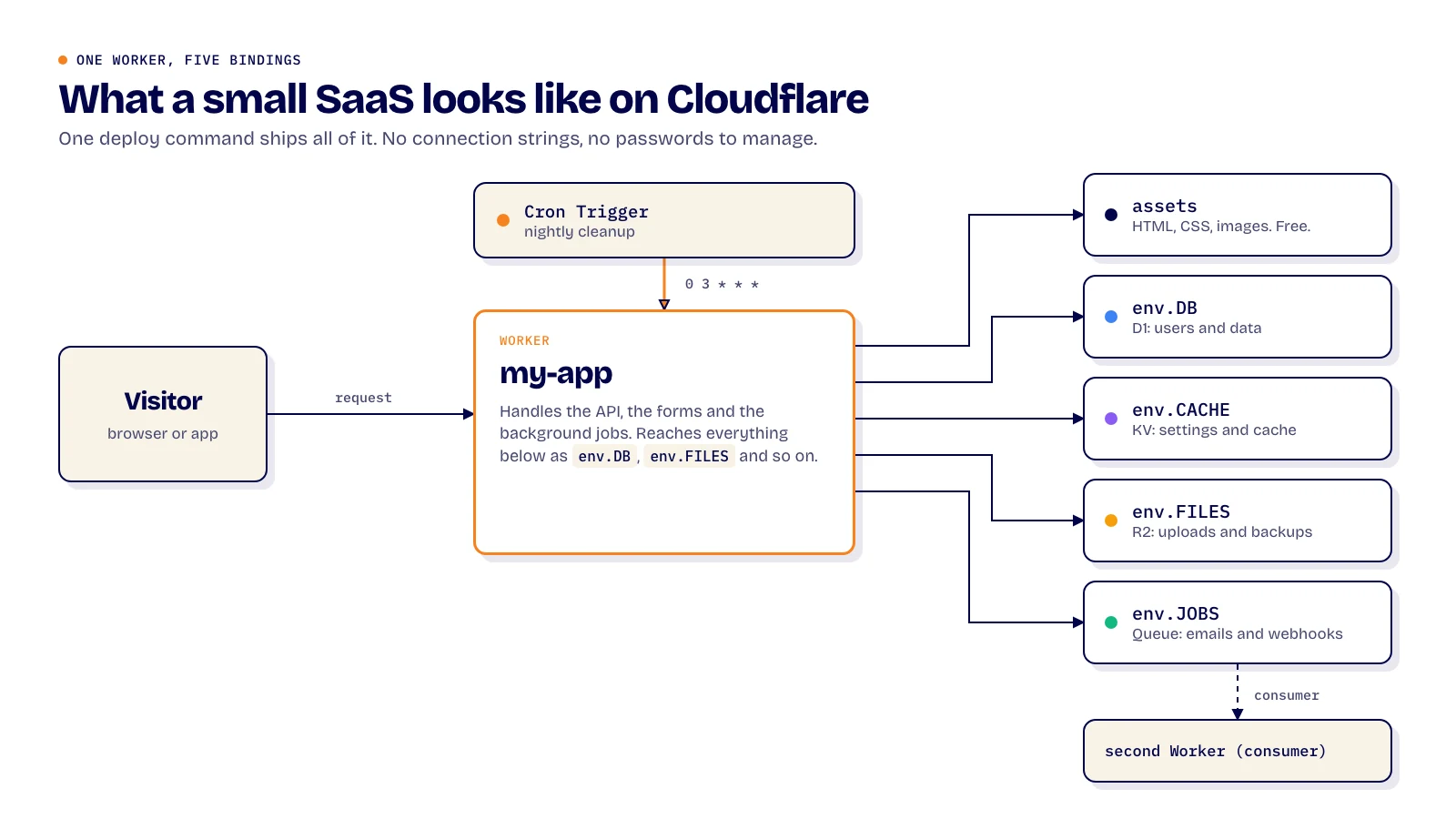1456x819 pixels.
Task: Click the cron schedule '0 3 * * *' label
Action: click(x=722, y=284)
